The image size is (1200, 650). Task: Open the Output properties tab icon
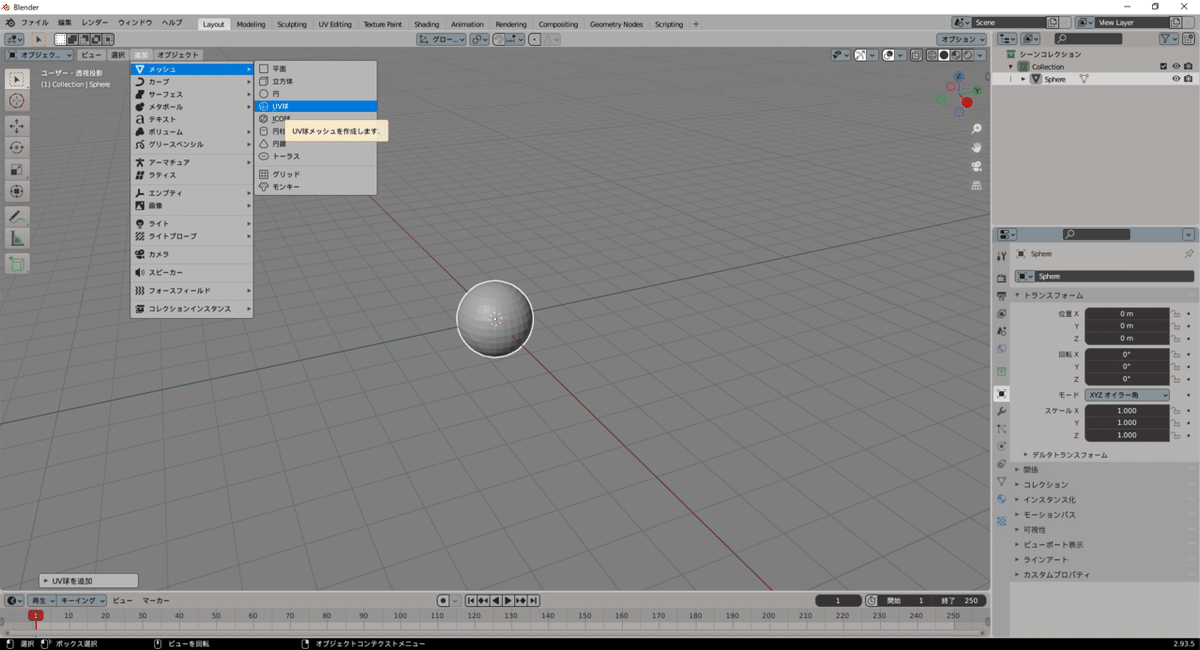pyautogui.click(x=1001, y=296)
